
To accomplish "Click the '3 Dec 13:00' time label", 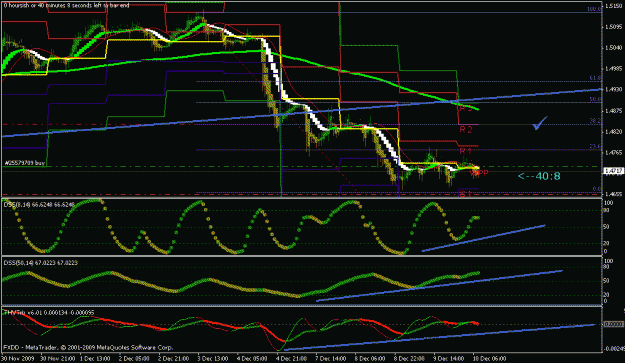I will coord(213,359).
